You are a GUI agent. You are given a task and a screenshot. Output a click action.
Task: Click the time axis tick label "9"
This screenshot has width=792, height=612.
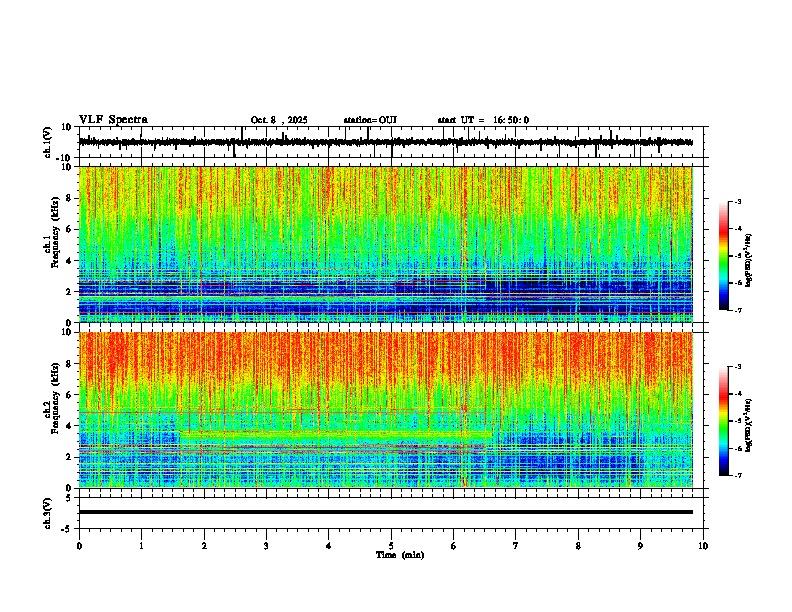(x=640, y=546)
